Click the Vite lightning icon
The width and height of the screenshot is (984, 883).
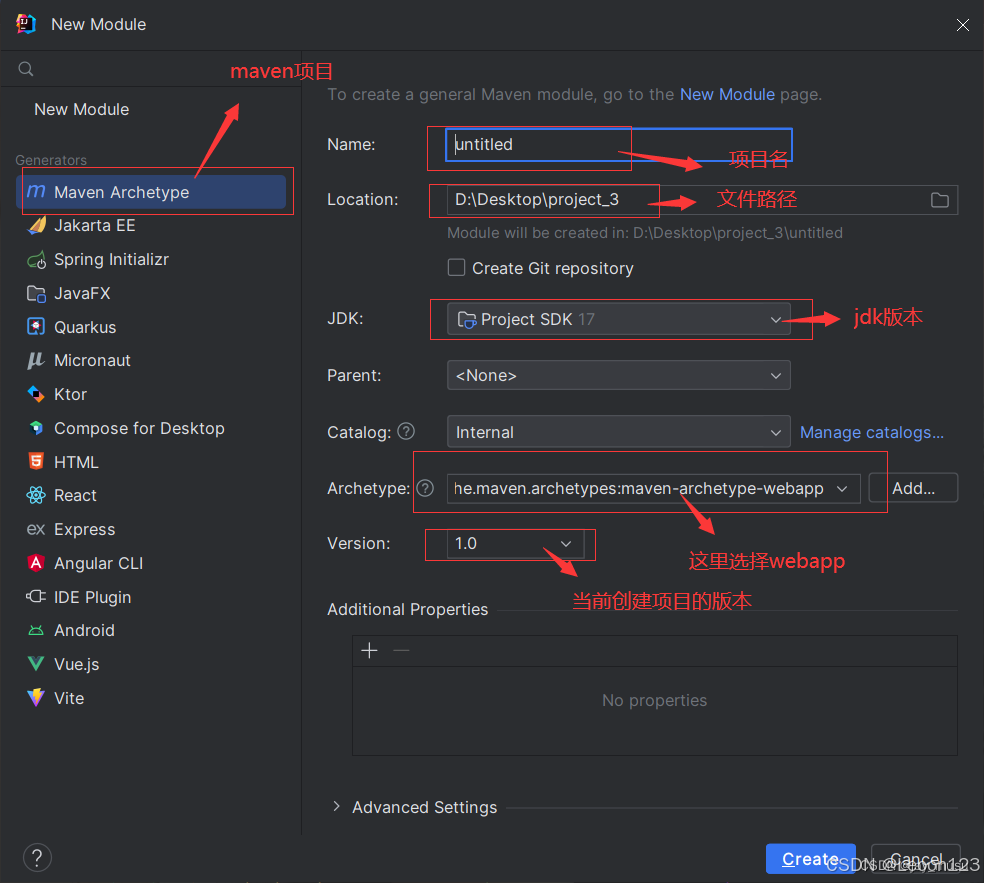coord(36,698)
